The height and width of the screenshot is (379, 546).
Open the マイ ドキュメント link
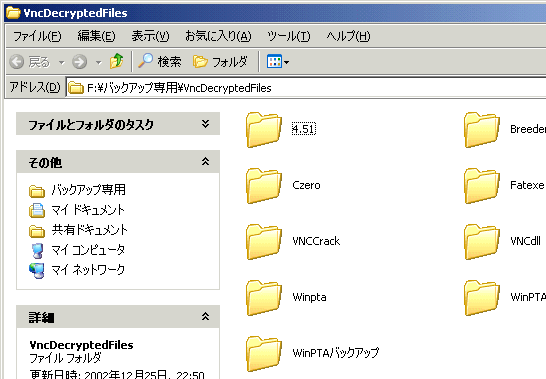tap(88, 210)
